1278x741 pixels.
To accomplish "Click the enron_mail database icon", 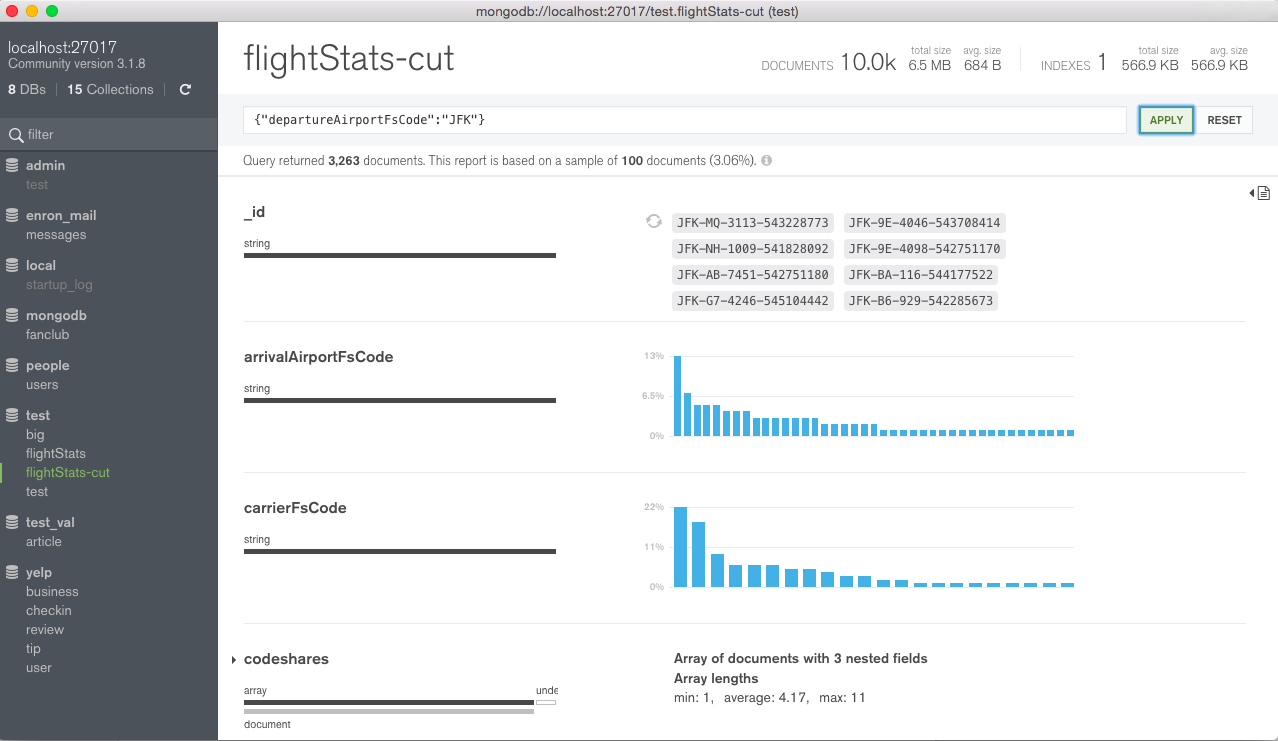I will pyautogui.click(x=13, y=216).
